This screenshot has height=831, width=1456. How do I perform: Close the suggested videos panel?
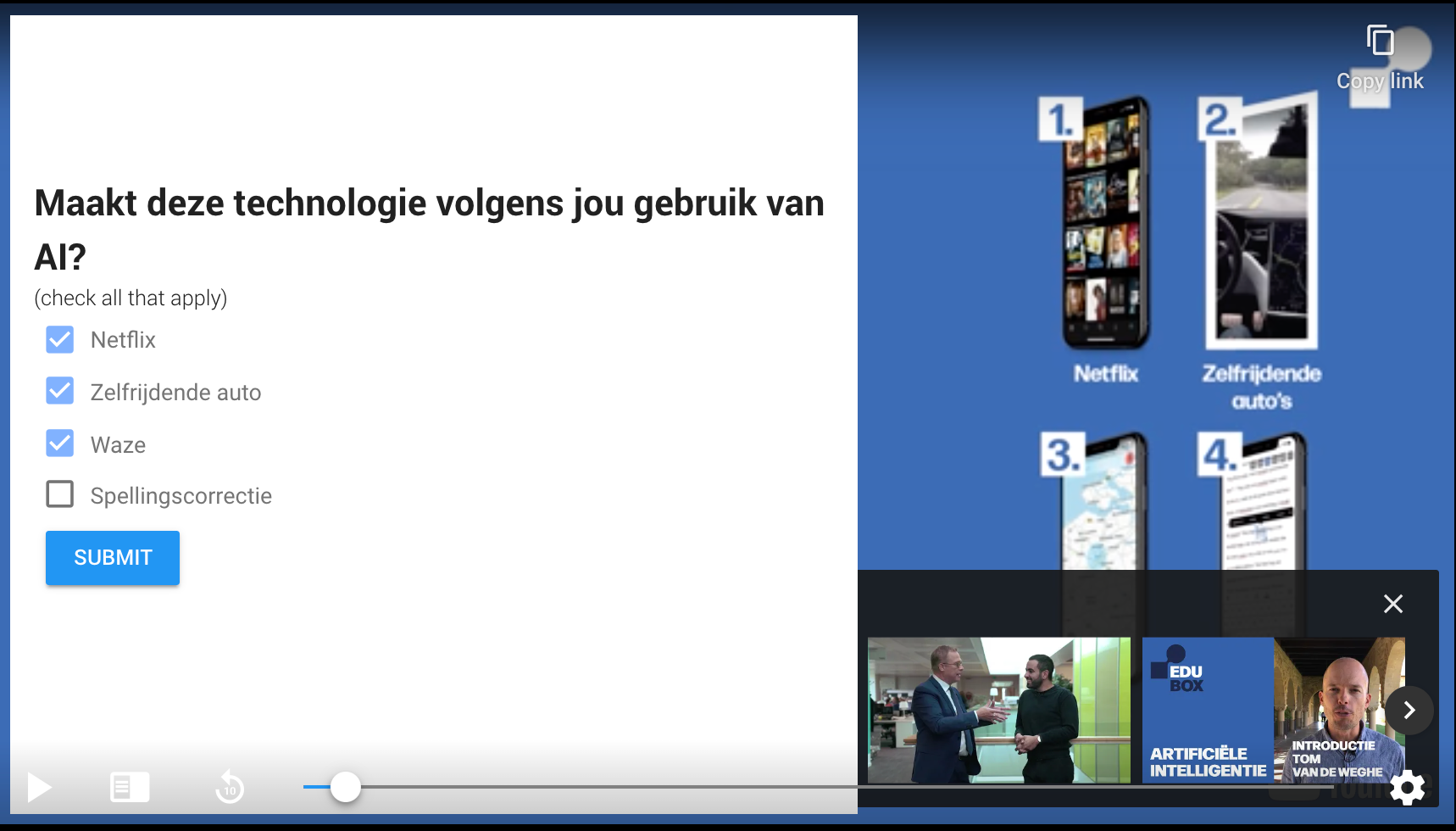[x=1392, y=604]
